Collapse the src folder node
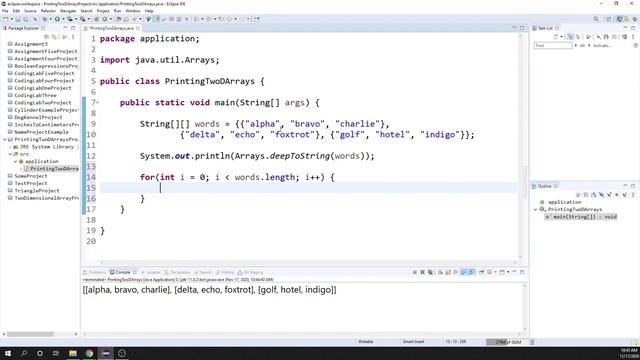The width and height of the screenshot is (640, 360). (x=10, y=154)
